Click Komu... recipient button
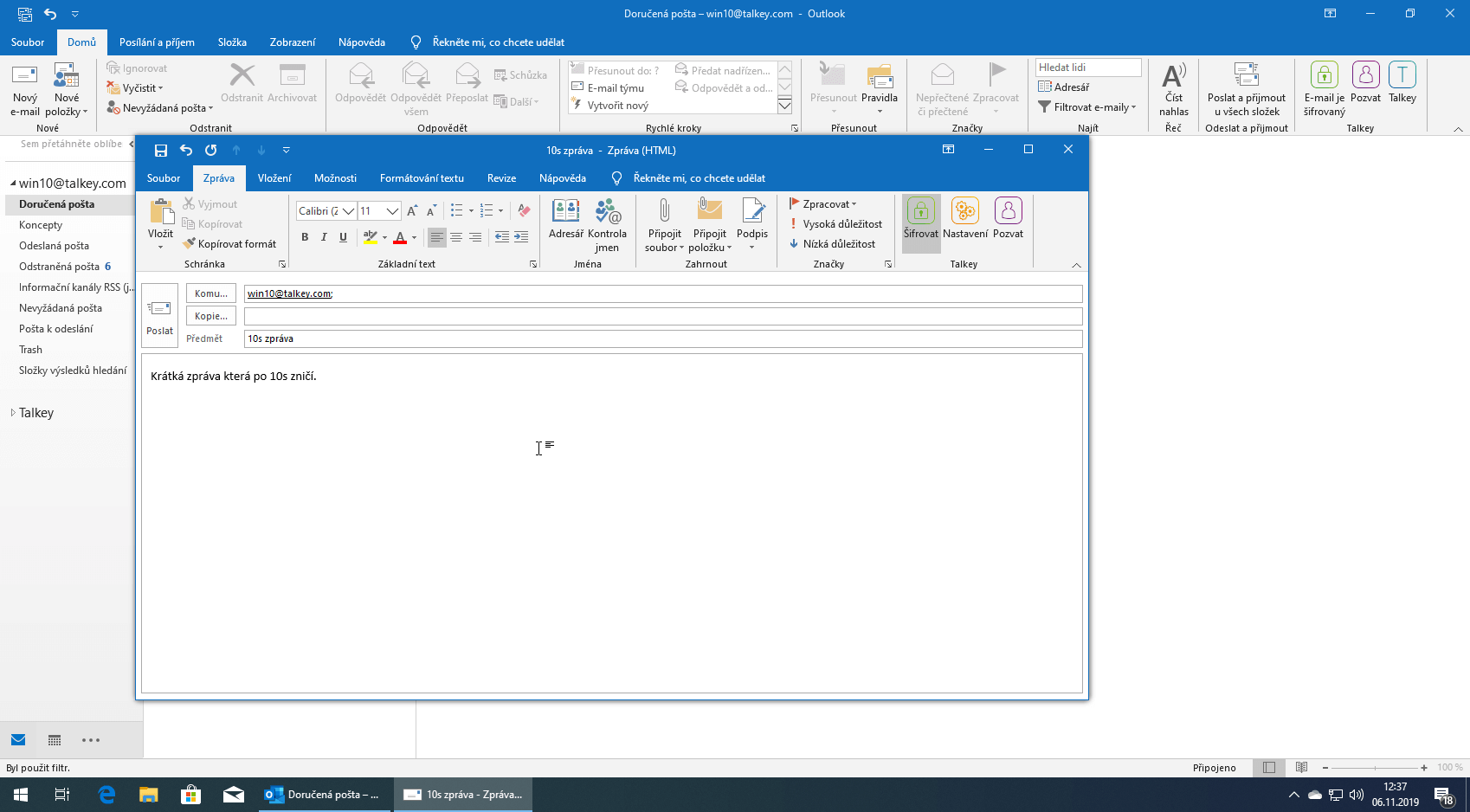The height and width of the screenshot is (812, 1470). click(x=211, y=293)
